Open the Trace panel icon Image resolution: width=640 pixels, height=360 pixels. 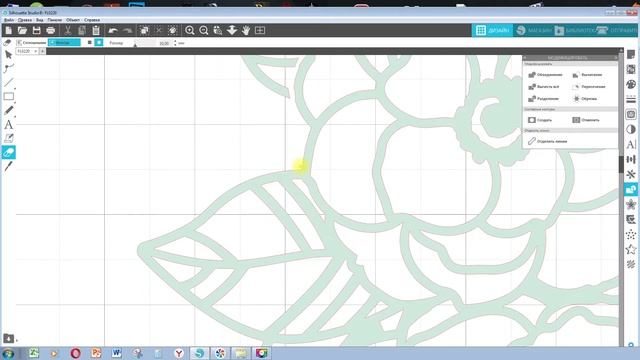[x=631, y=114]
